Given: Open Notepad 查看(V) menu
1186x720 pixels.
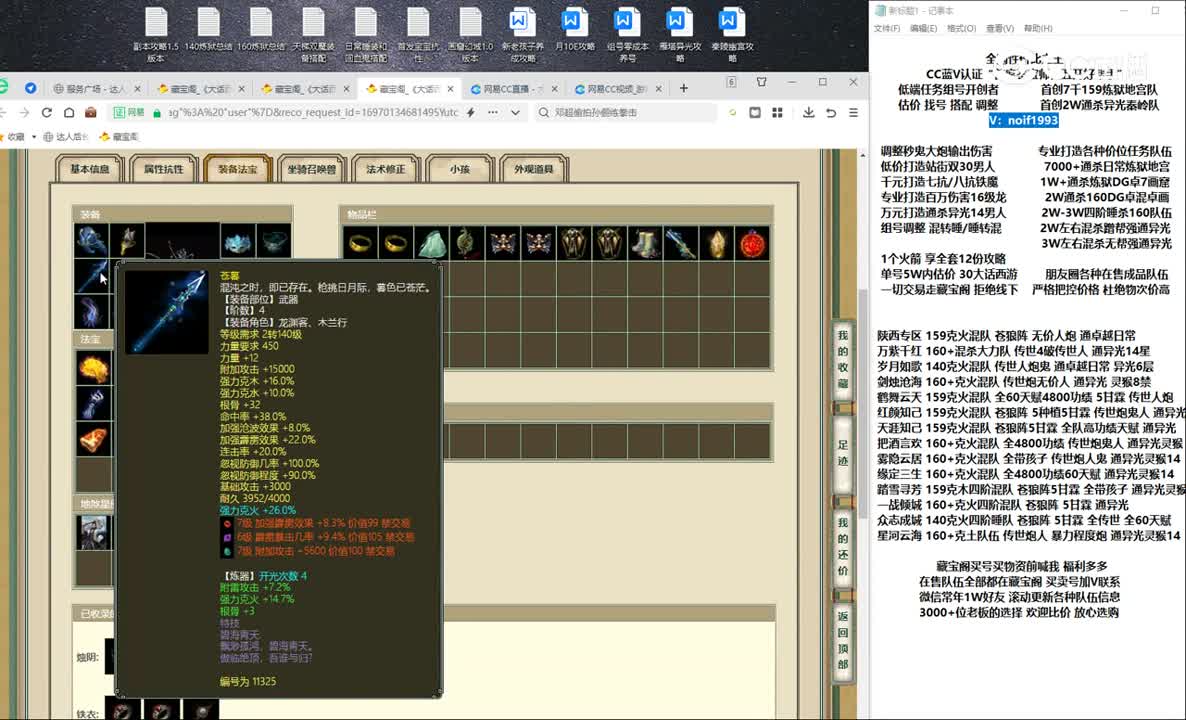Looking at the screenshot, I should tap(1000, 29).
